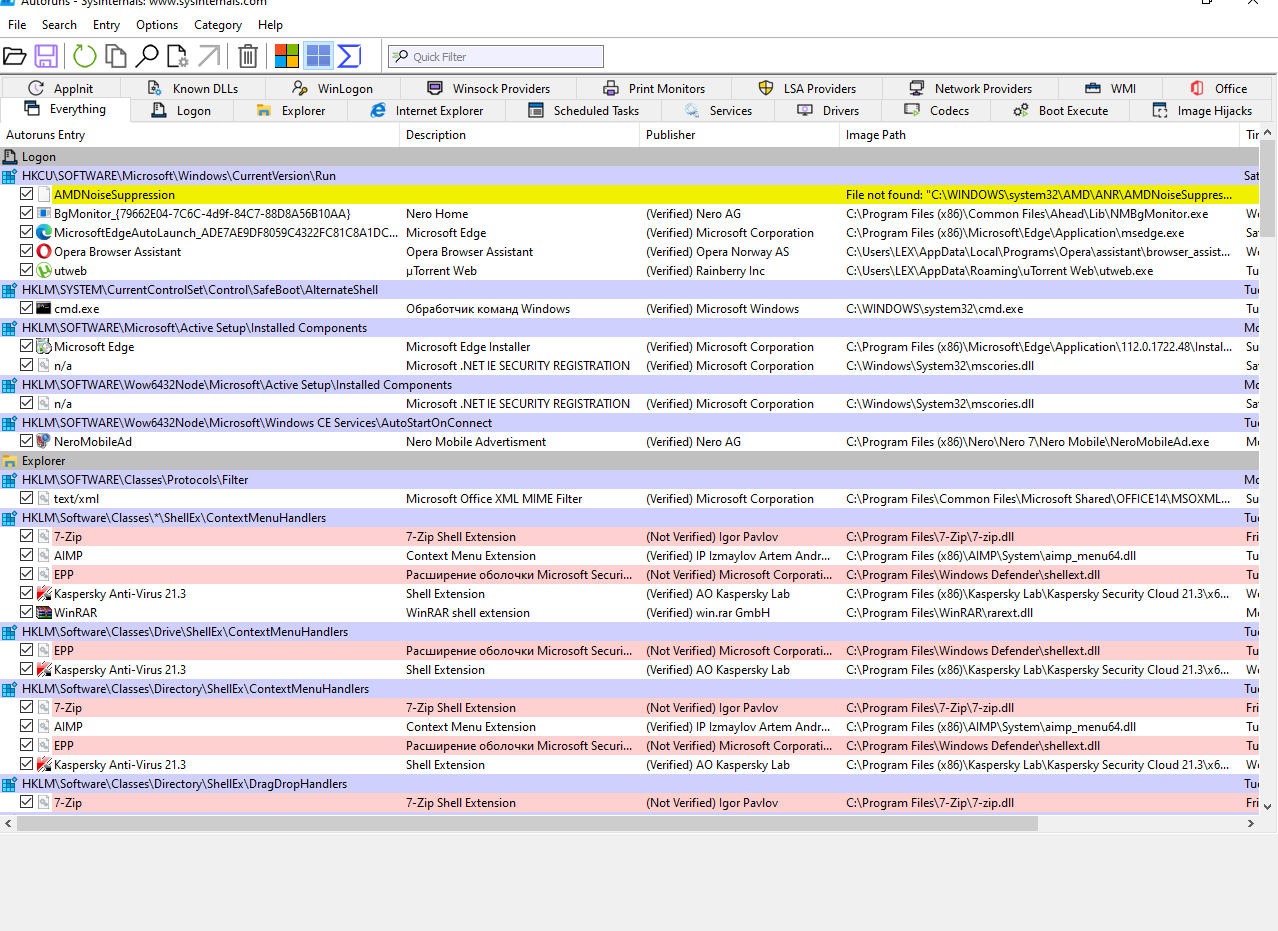Open the Entry menu
The height and width of the screenshot is (931, 1278).
106,25
